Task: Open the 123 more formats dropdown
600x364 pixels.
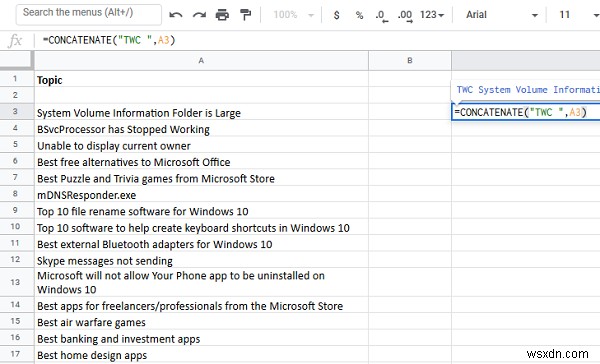Action: [432, 15]
